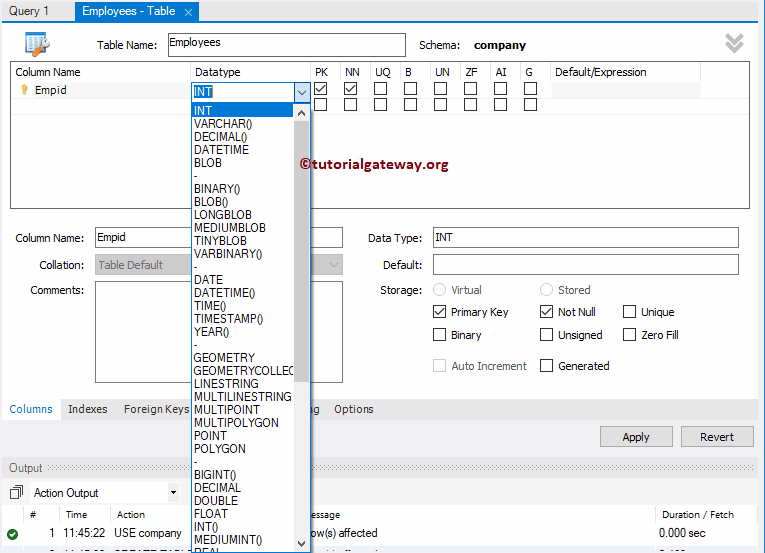The height and width of the screenshot is (553, 765).
Task: Enable the Zero Fill checkbox
Action: point(629,334)
